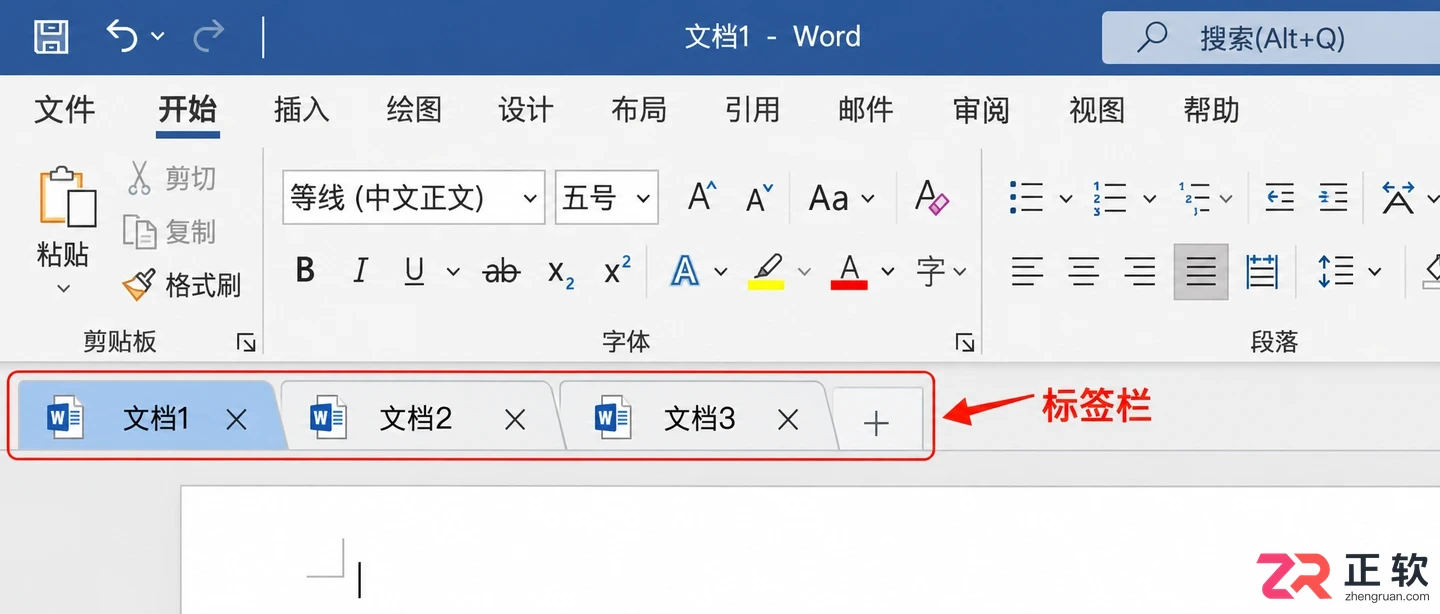Viewport: 1440px width, 614px height.
Task: Align paragraph text left
Action: pos(1027,271)
